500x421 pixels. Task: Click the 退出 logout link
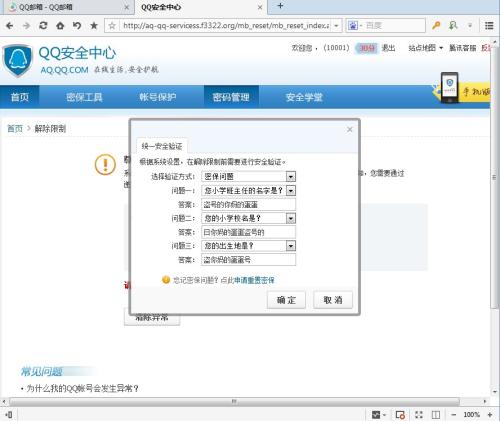(x=388, y=48)
